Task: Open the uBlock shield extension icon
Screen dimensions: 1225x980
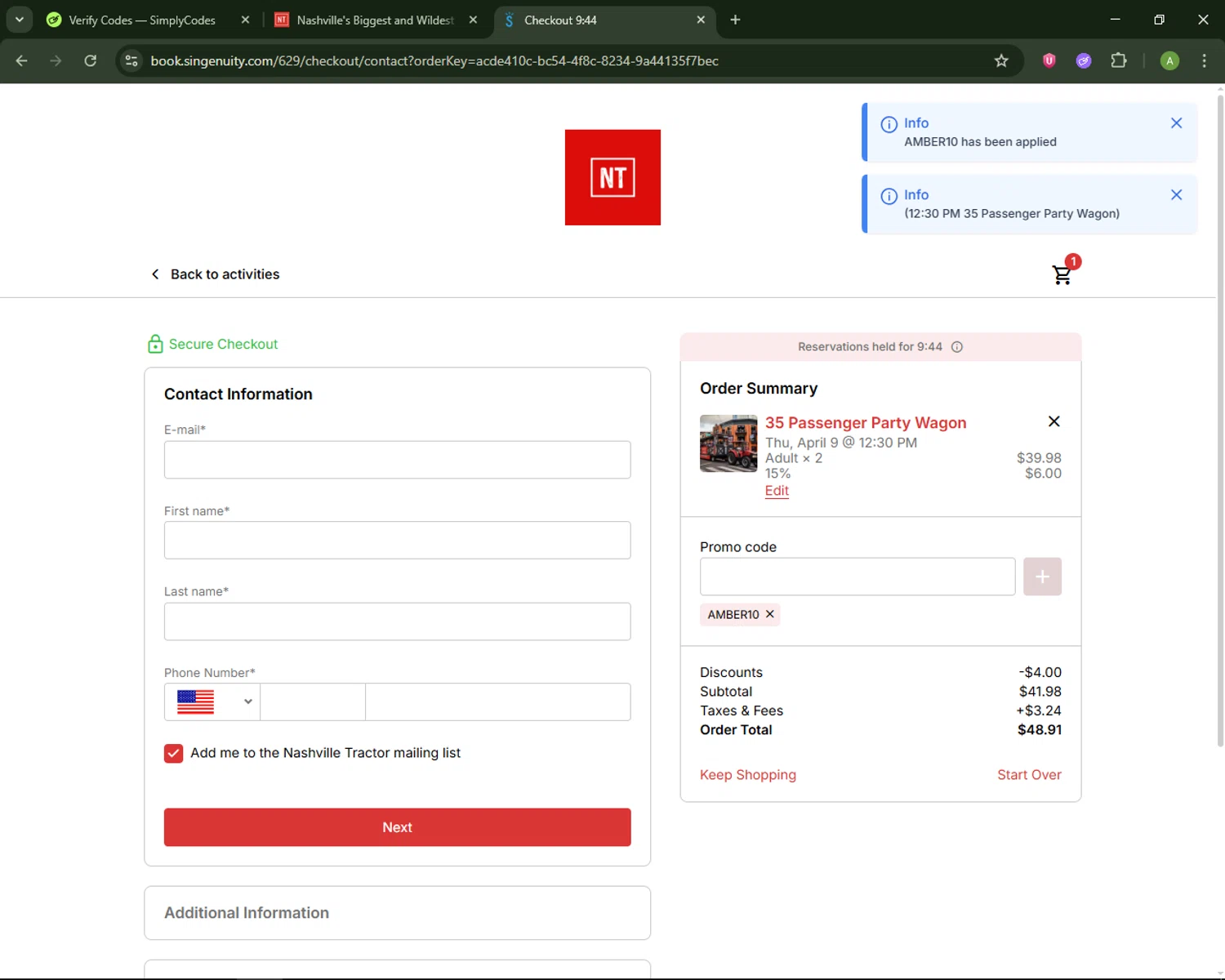Action: pyautogui.click(x=1049, y=60)
